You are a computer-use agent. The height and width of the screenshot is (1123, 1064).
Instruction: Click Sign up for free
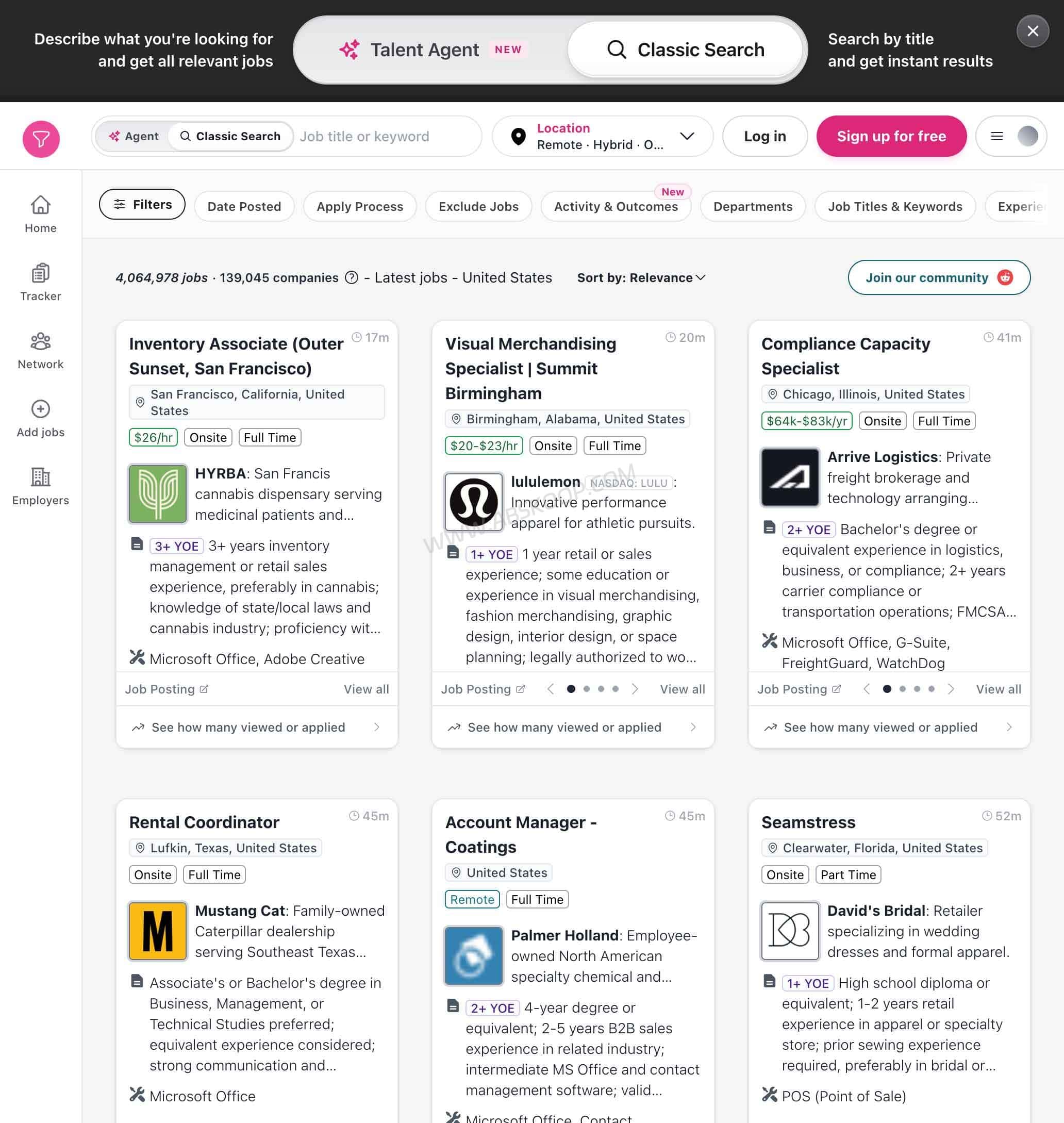[891, 136]
